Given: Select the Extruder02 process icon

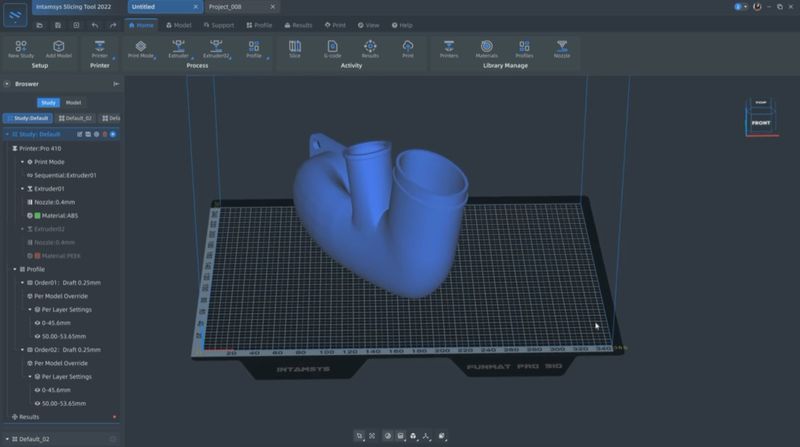Looking at the screenshot, I should tap(216, 46).
